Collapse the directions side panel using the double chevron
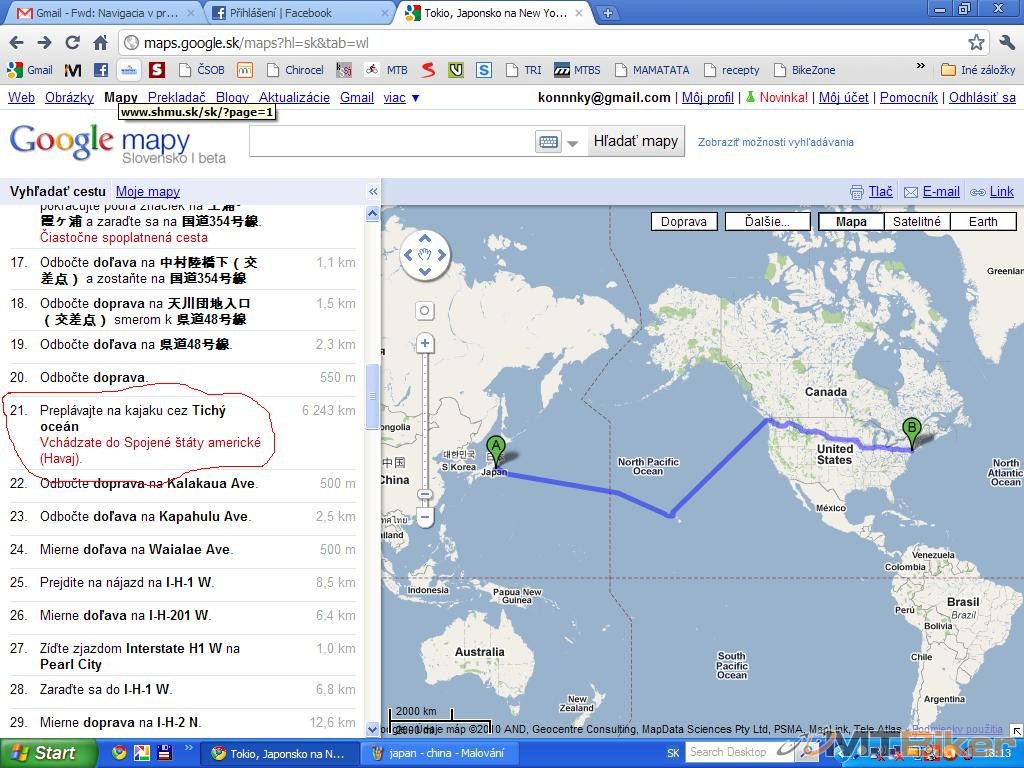 [373, 192]
